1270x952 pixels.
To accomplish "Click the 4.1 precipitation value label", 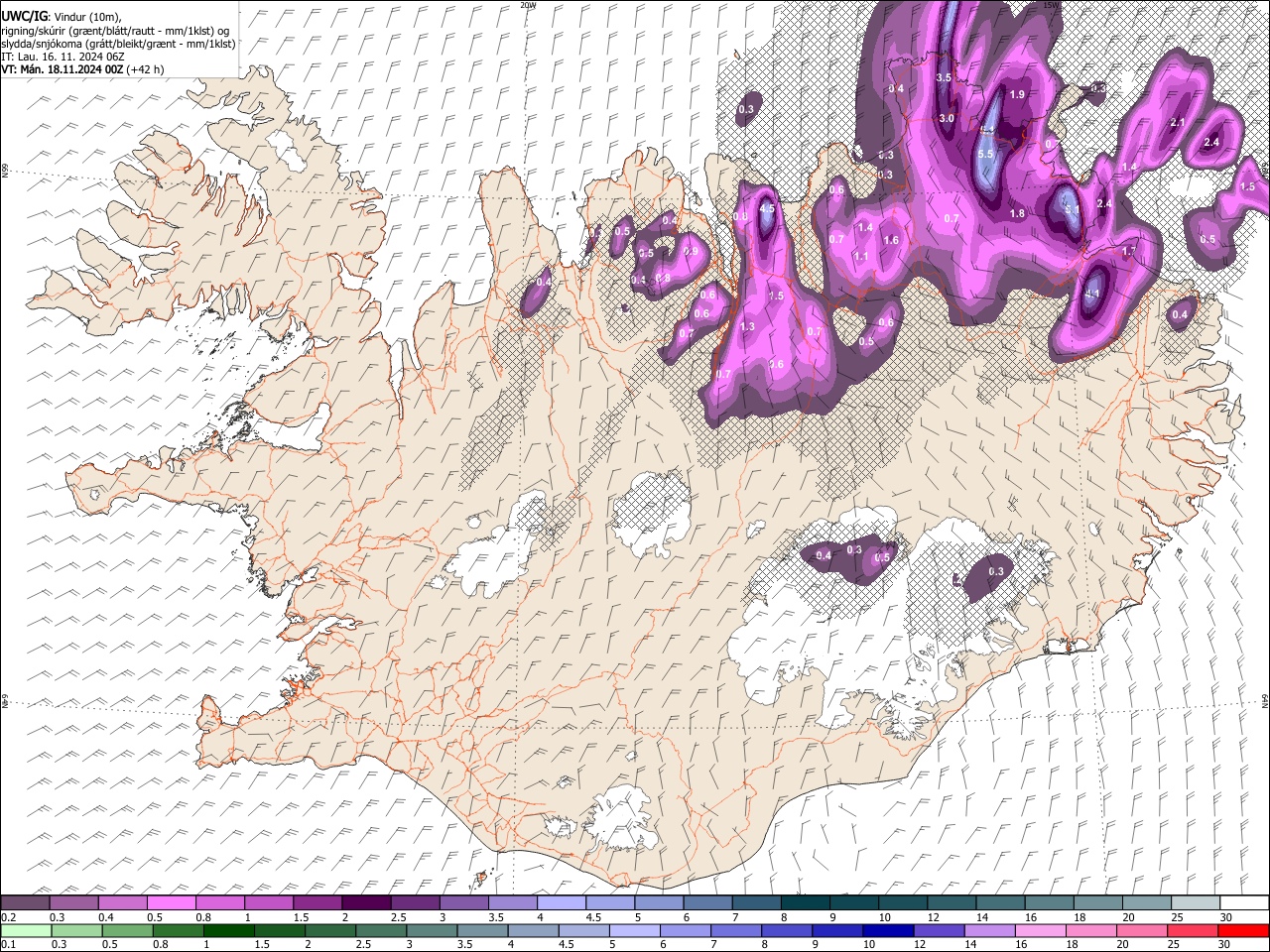I will [1093, 294].
